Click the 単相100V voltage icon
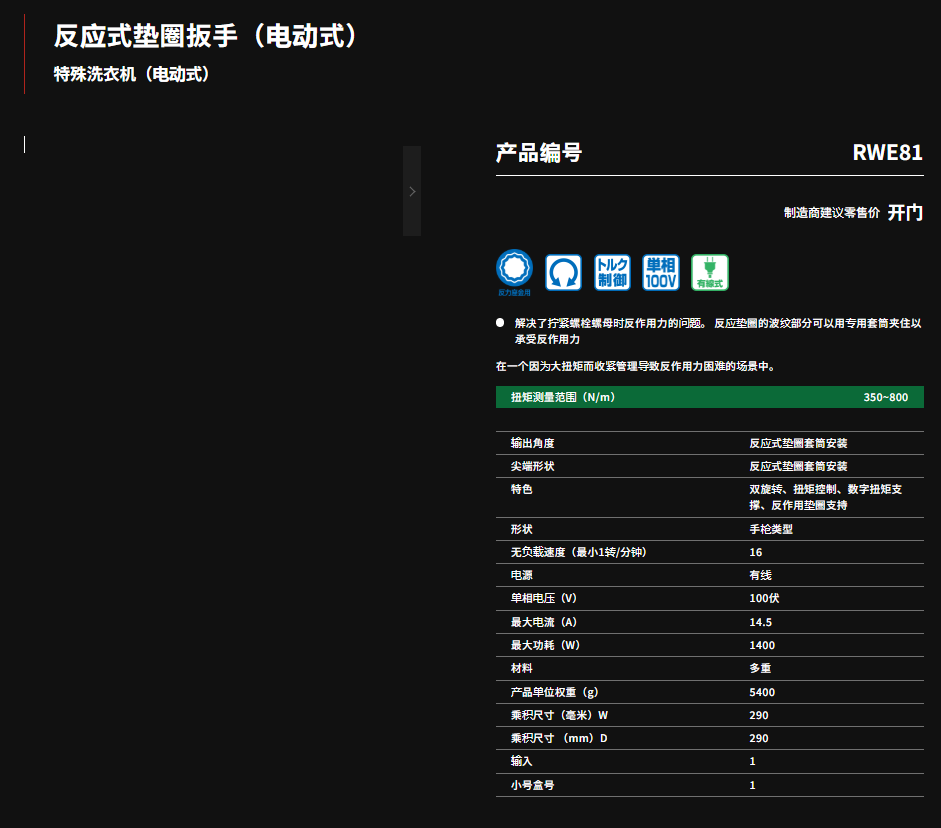941x828 pixels. click(x=660, y=272)
